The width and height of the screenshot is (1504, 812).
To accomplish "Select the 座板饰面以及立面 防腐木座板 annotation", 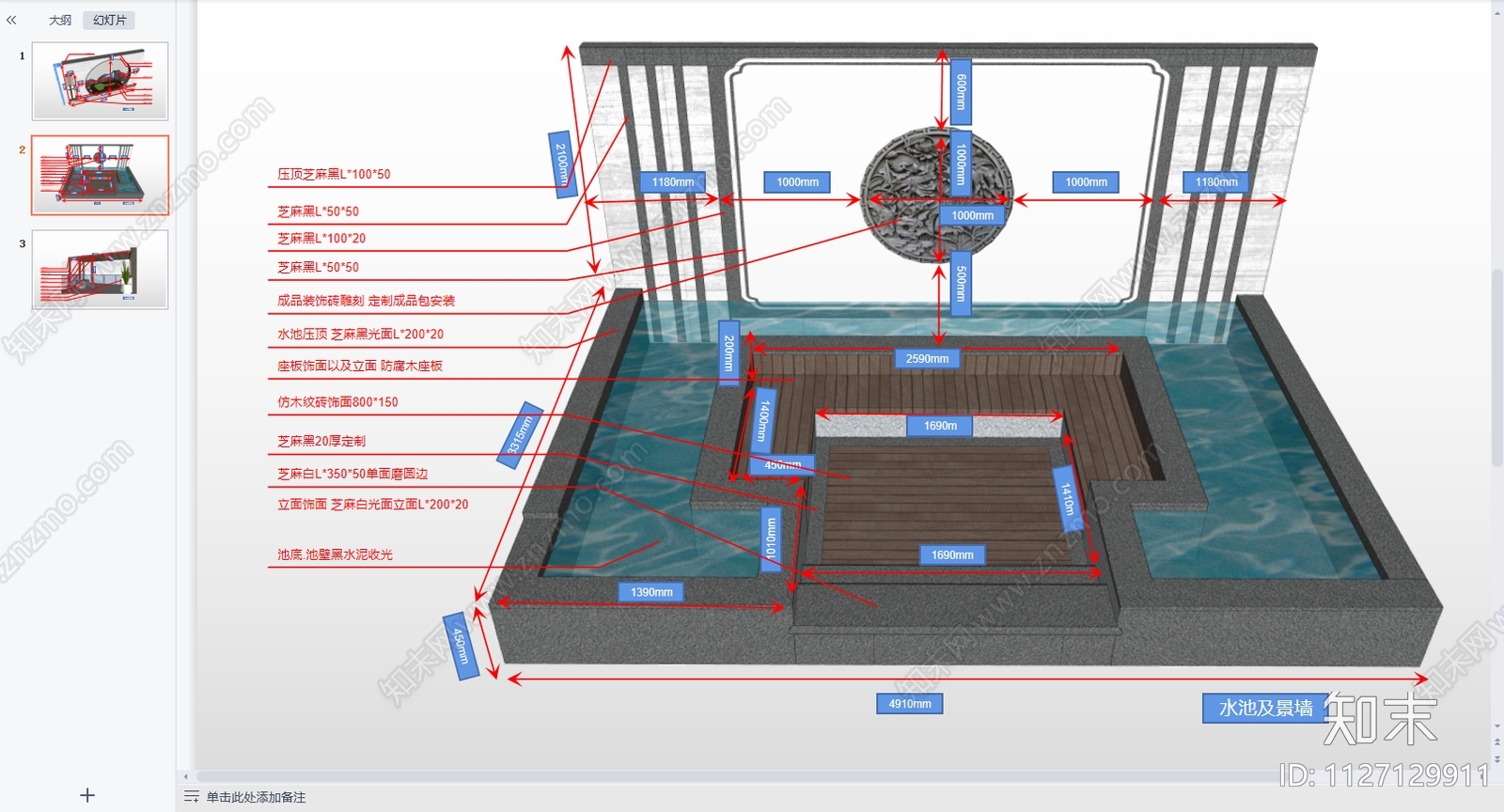I will click(359, 366).
